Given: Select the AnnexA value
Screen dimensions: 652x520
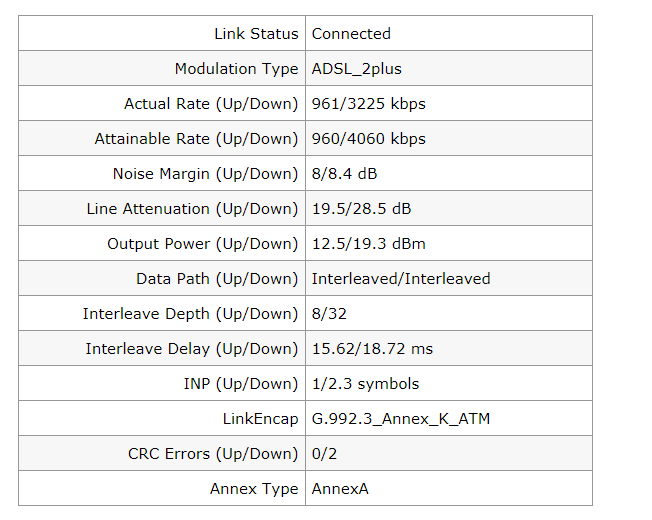Looking at the screenshot, I should point(341,489).
